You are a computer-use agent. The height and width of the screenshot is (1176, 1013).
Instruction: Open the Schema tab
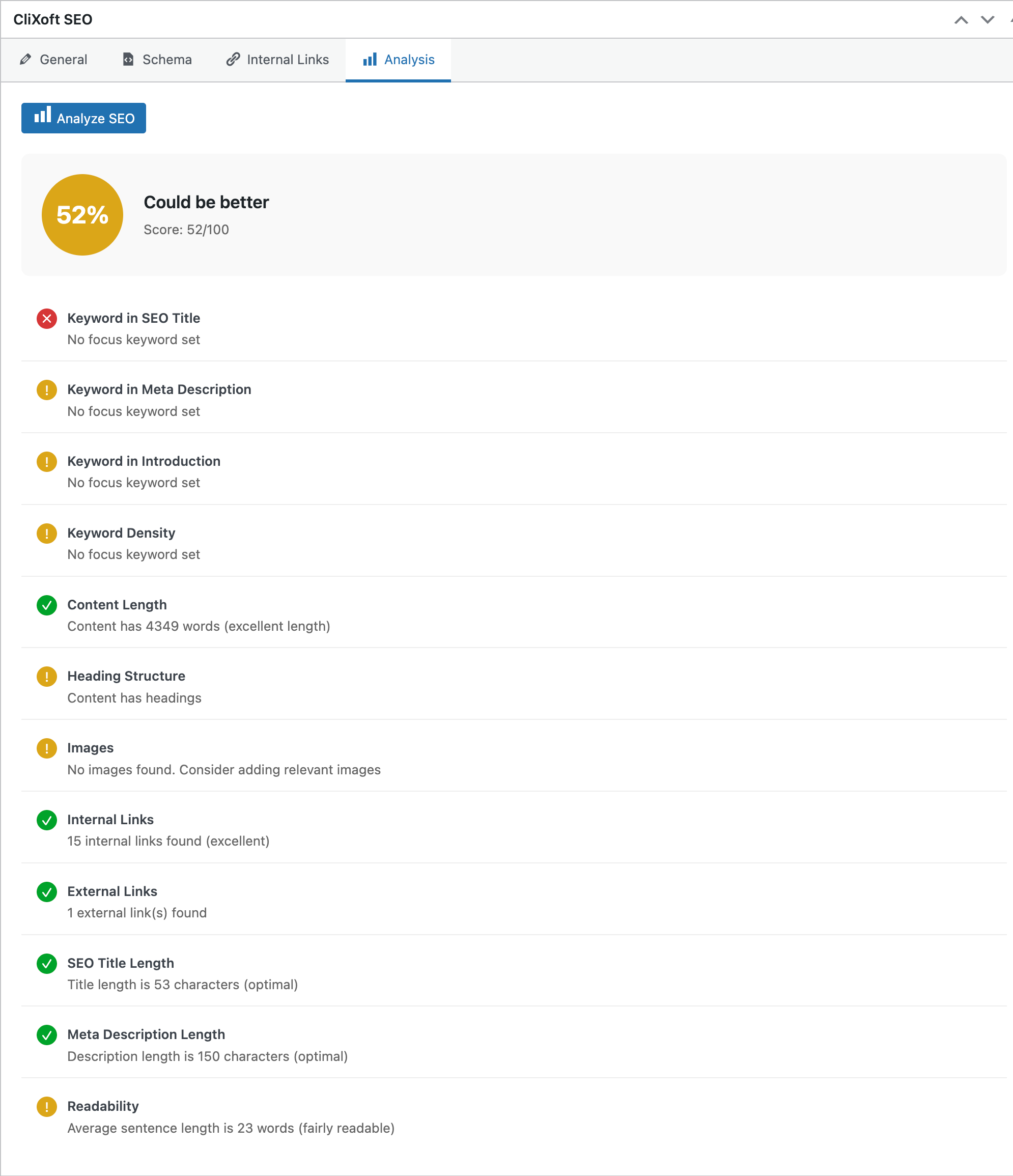[x=157, y=60]
